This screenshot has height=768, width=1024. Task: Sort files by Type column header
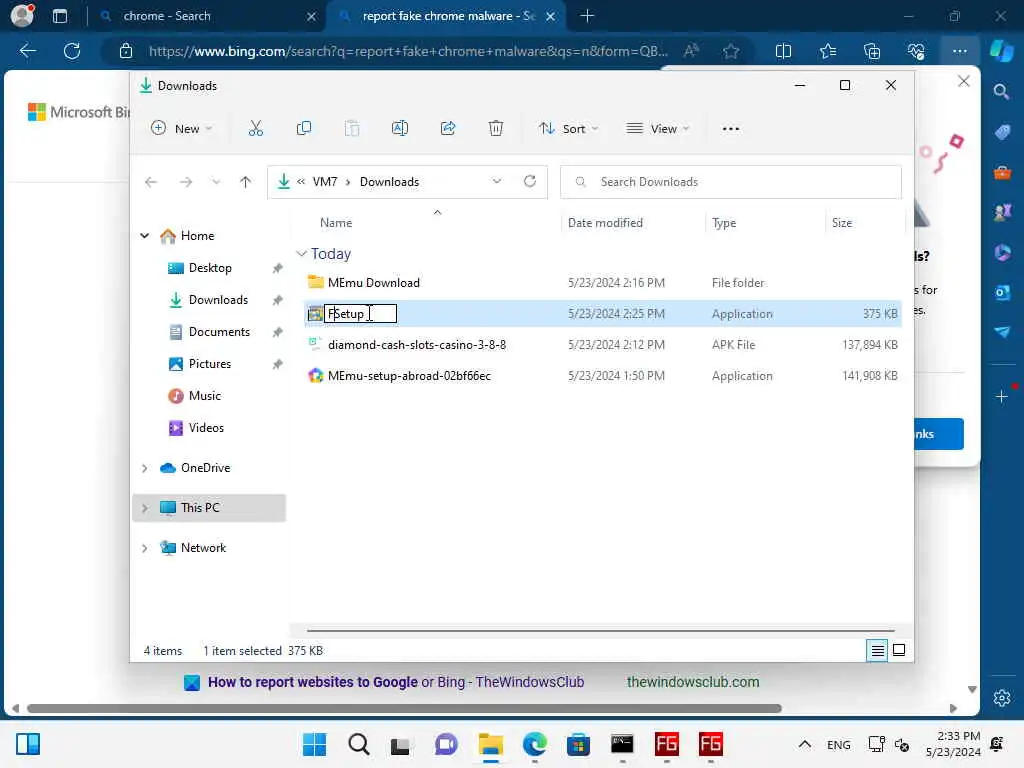click(x=724, y=223)
